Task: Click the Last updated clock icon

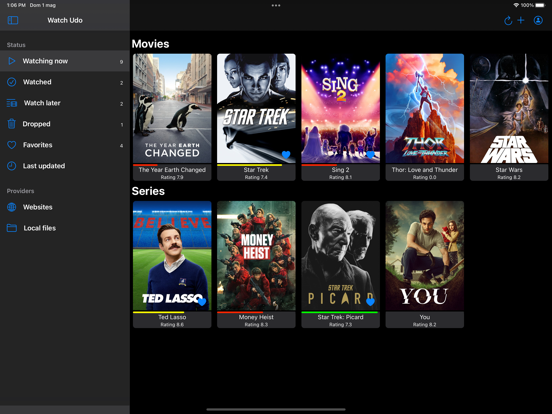Action: click(x=12, y=166)
